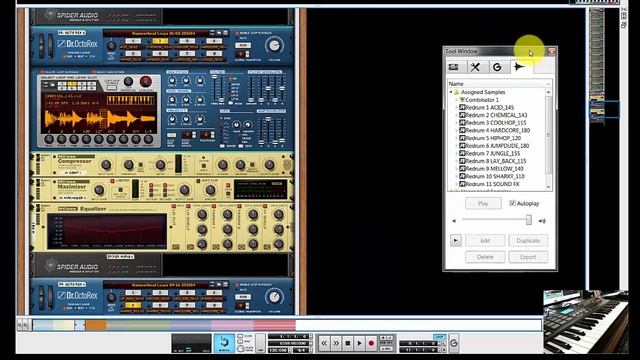Select loop slot 2 on upper Dr. OctoRex
The width and height of the screenshot is (640, 360).
(160, 41)
